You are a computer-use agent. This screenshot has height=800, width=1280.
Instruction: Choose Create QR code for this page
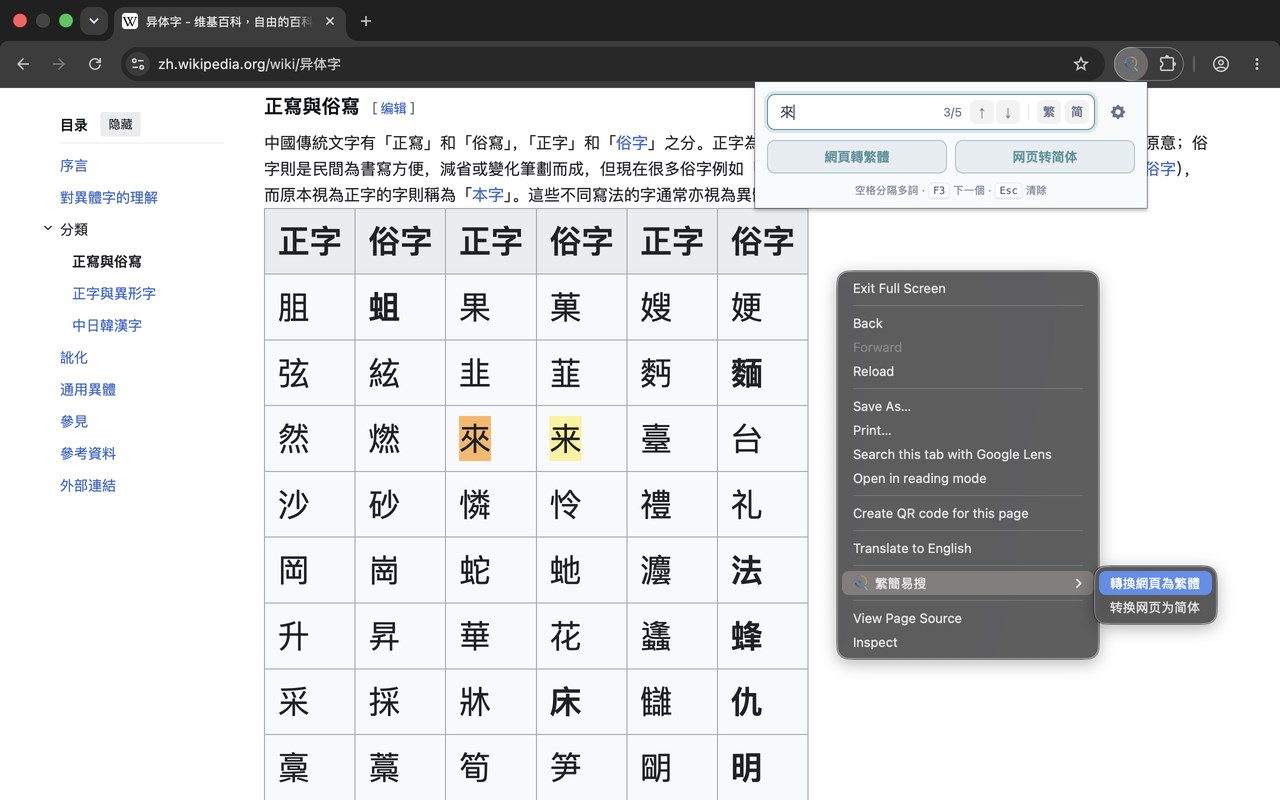coord(968,513)
